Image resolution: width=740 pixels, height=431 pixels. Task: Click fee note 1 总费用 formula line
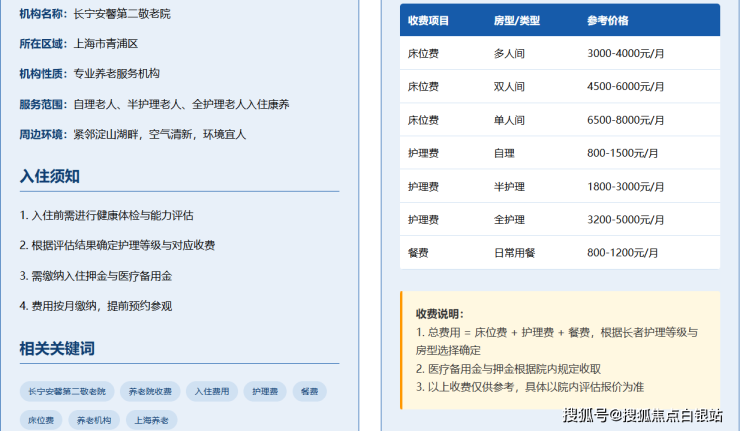click(x=557, y=342)
